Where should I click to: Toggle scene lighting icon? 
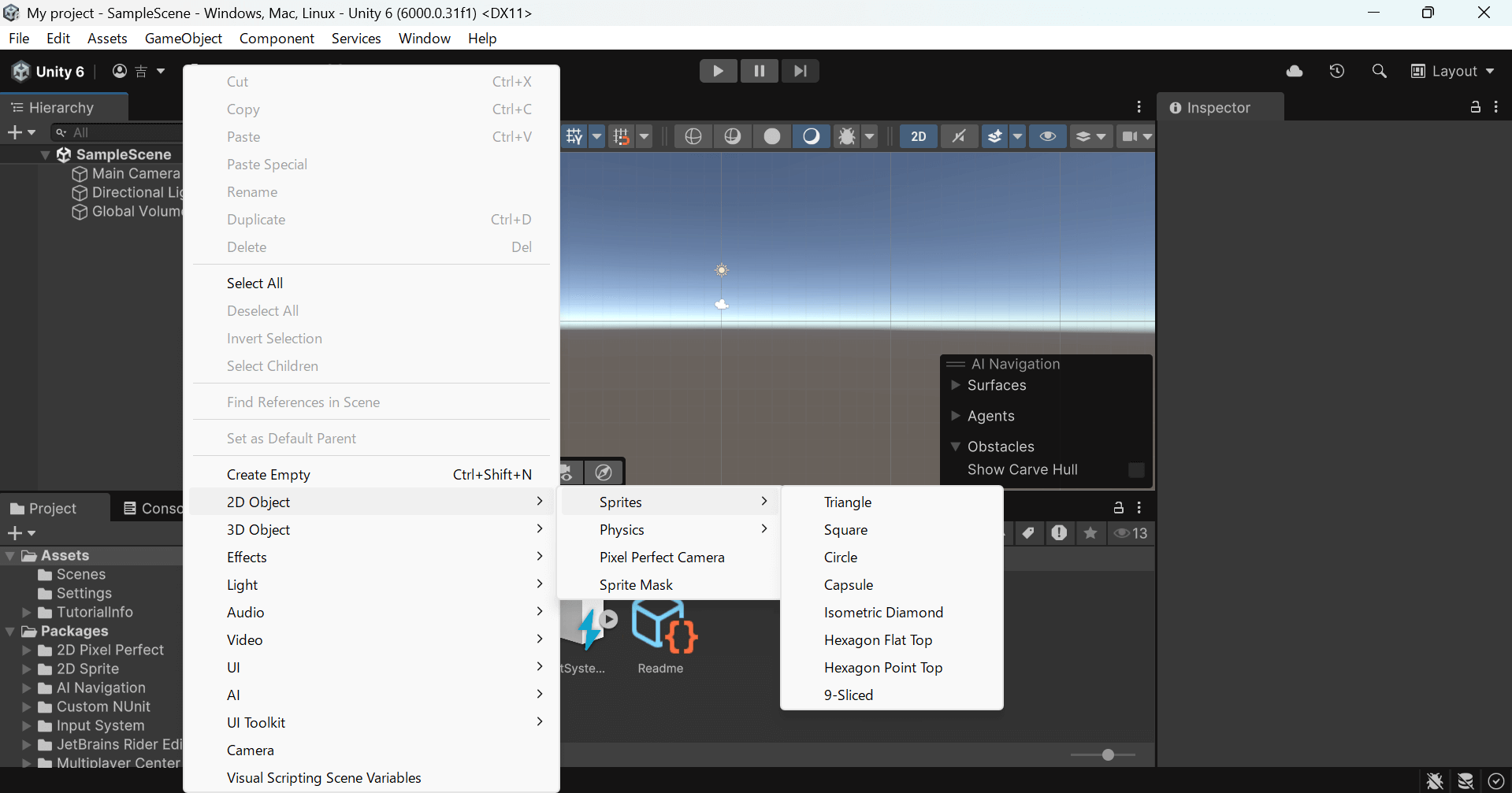tap(959, 136)
